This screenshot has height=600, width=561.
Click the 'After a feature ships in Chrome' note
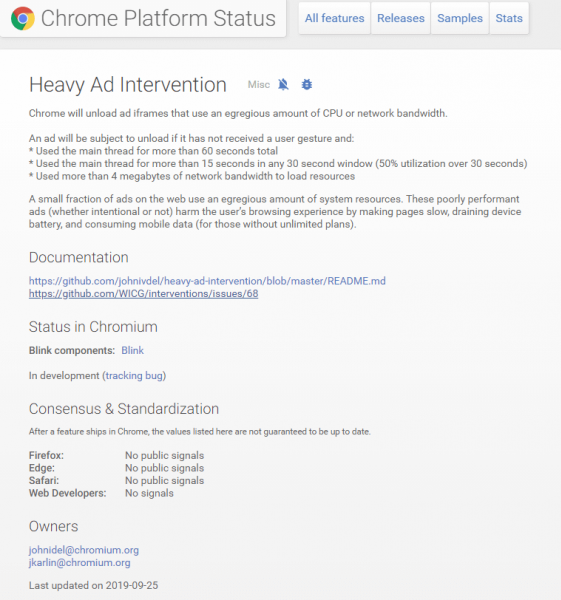point(199,432)
